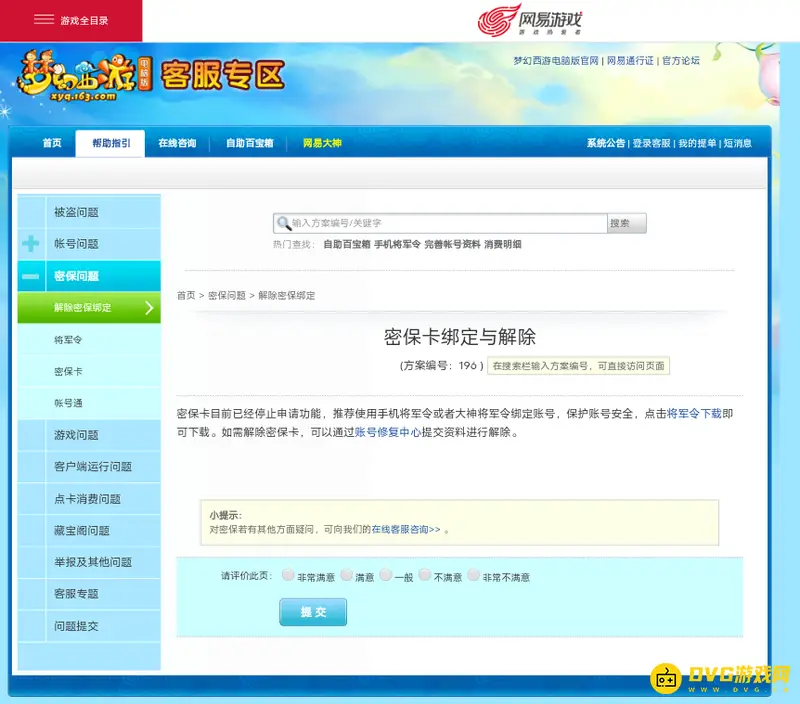The image size is (800, 704).
Task: Click the 登录客服 link
Action: [x=652, y=143]
